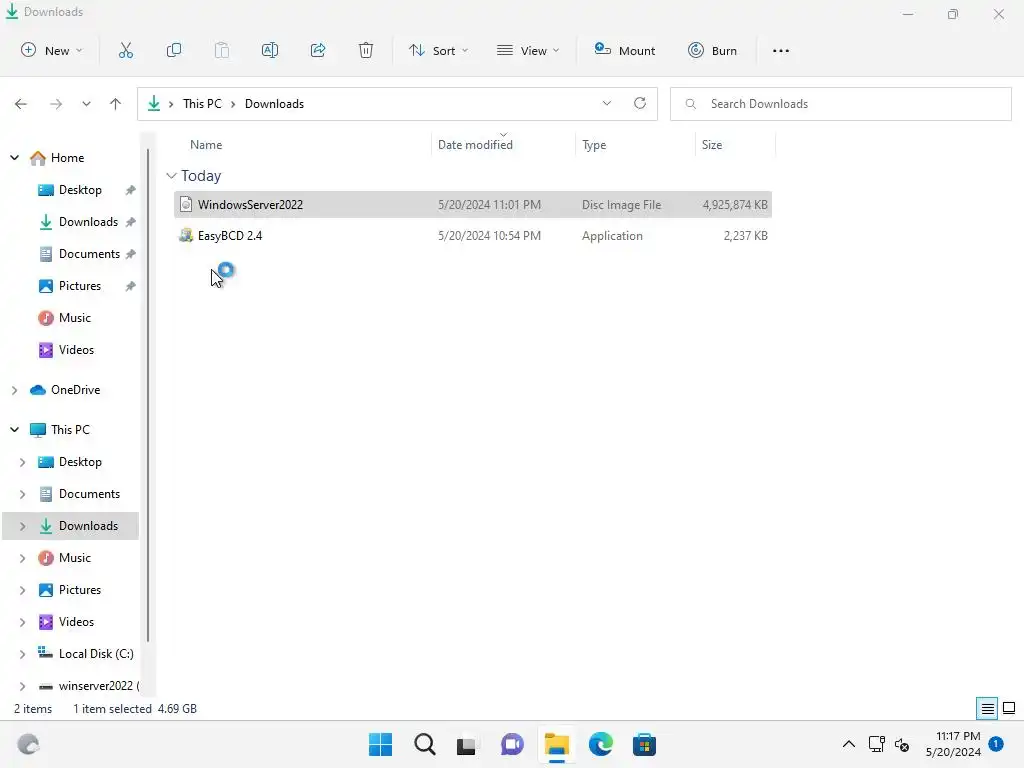This screenshot has height=768, width=1024.
Task: Collapse the Today group
Action: point(171,176)
